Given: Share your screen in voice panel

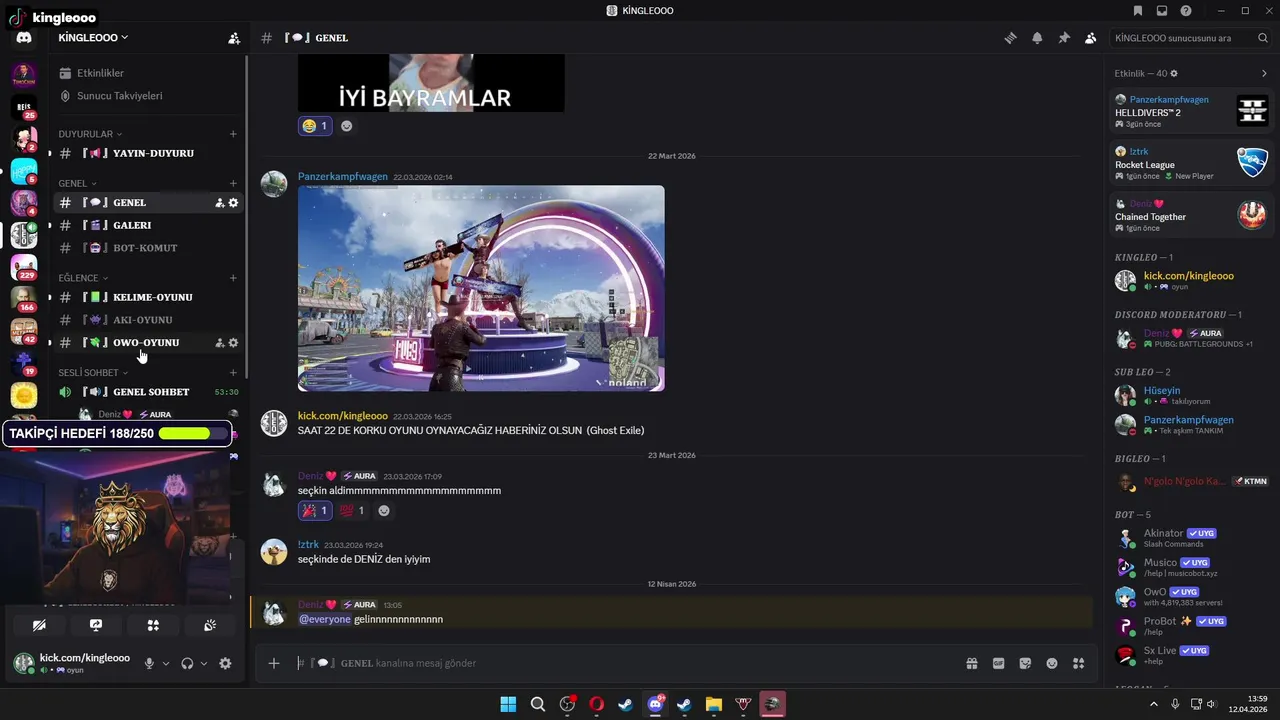Looking at the screenshot, I should [x=96, y=625].
